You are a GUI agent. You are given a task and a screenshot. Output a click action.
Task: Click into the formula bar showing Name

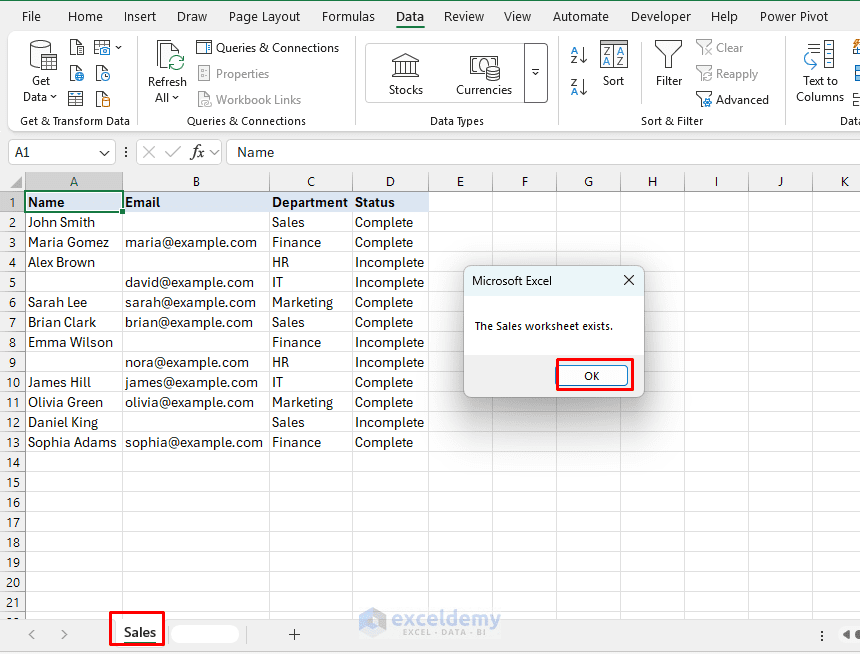tap(543, 152)
